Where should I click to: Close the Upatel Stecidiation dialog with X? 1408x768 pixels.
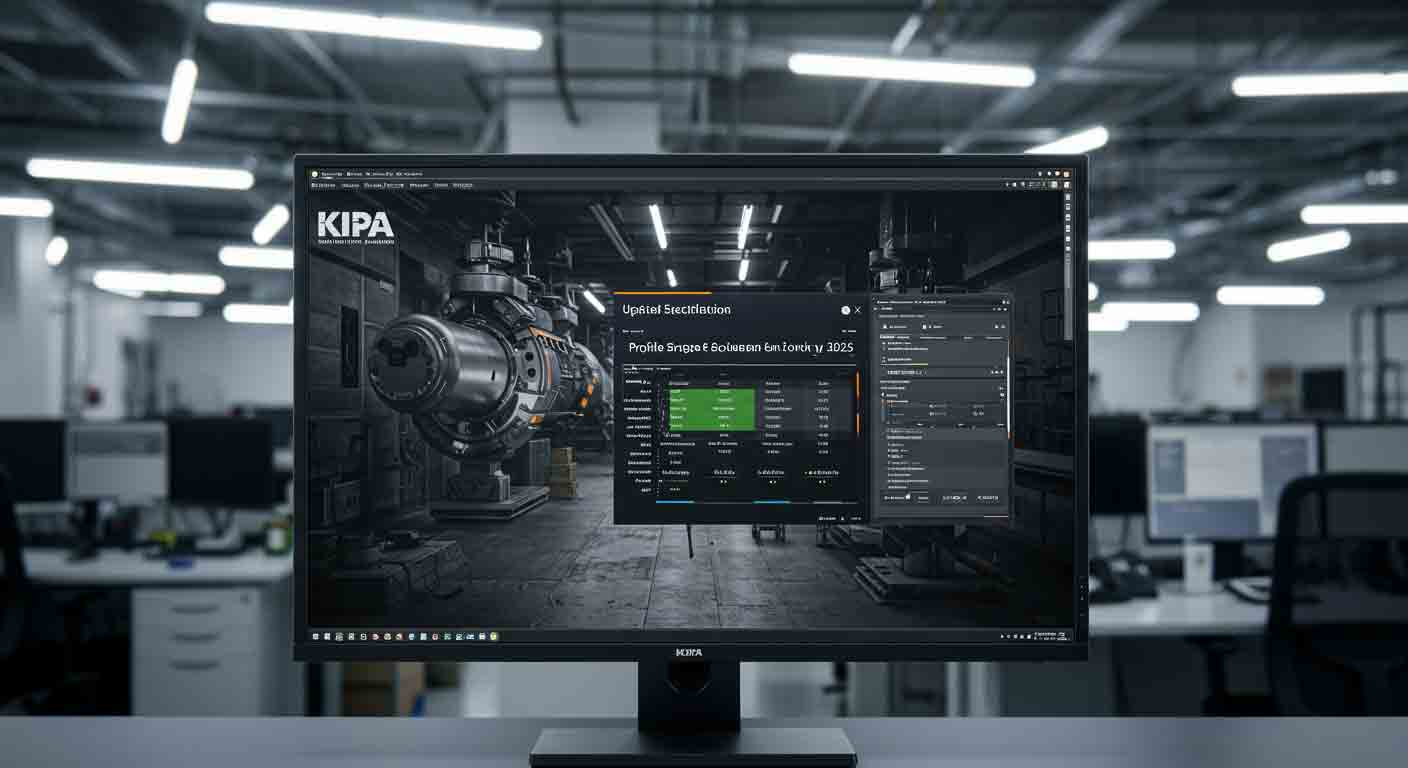point(857,311)
